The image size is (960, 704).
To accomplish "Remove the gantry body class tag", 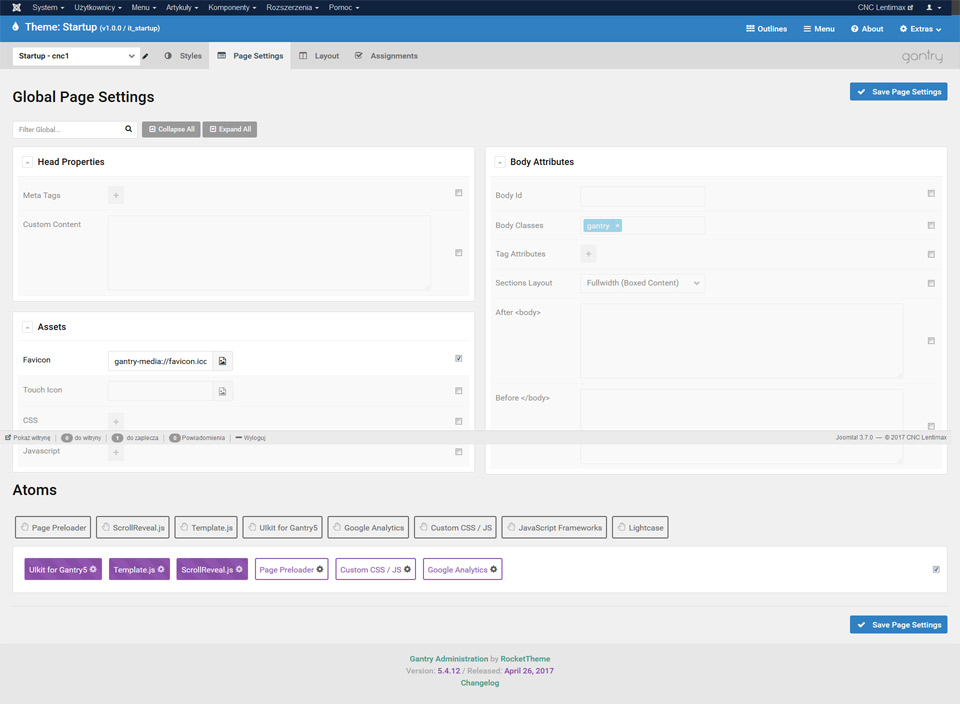I will point(617,226).
